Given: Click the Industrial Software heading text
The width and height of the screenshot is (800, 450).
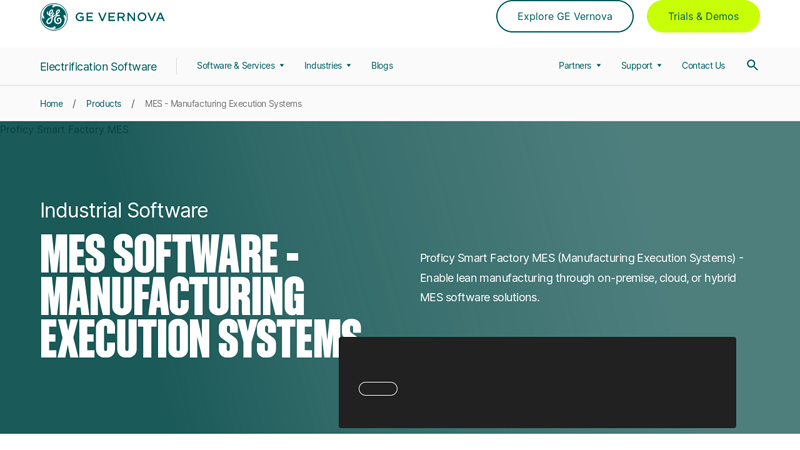Looking at the screenshot, I should tap(124, 210).
